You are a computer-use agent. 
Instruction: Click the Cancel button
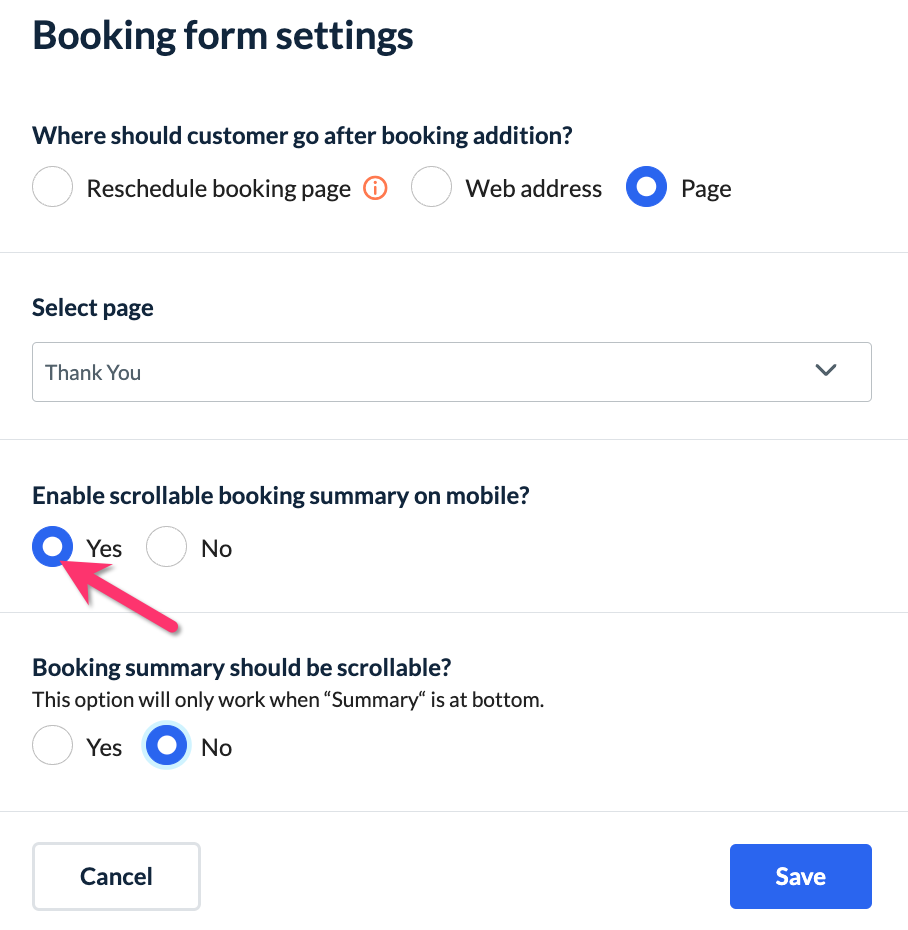coord(116,877)
